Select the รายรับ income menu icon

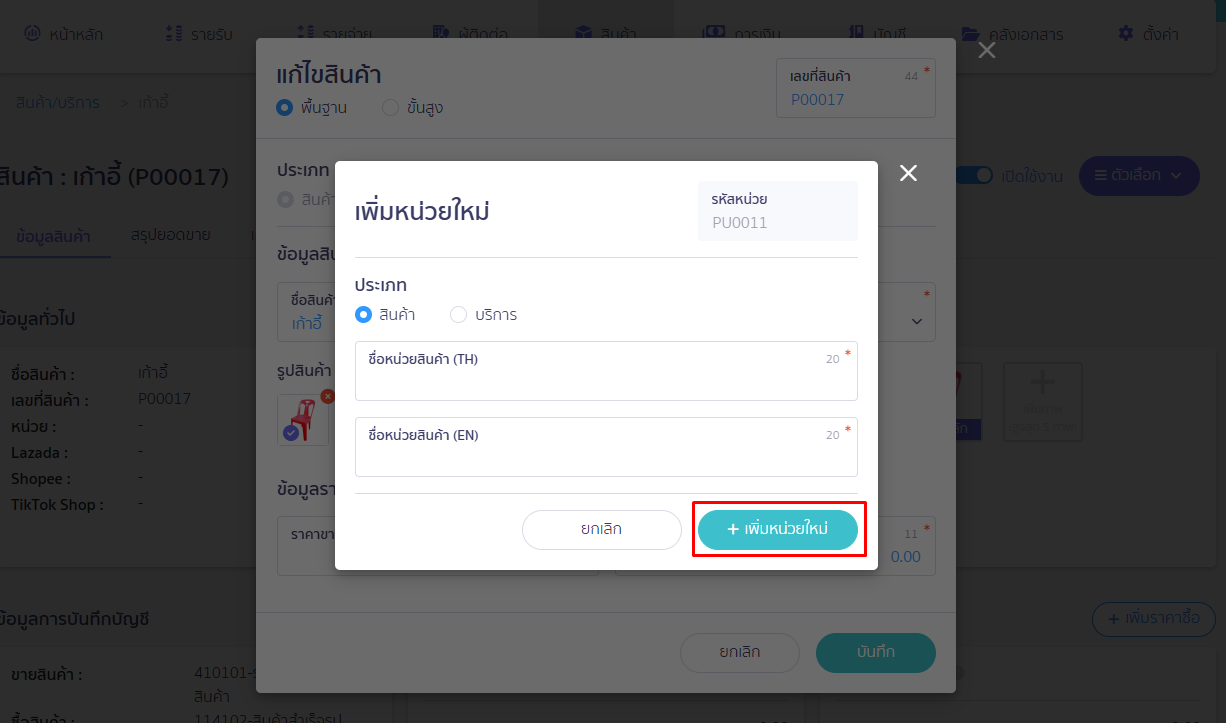[172, 31]
